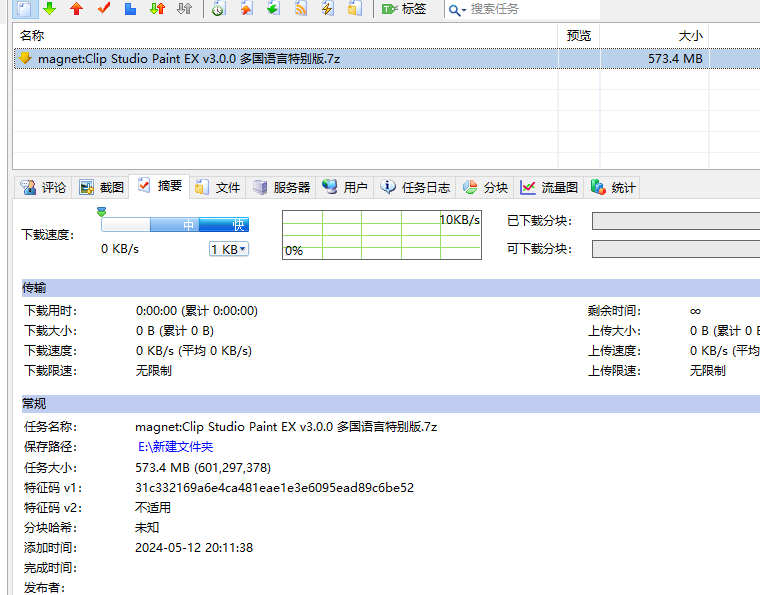
Task: Click the download speed graph
Action: 382,235
